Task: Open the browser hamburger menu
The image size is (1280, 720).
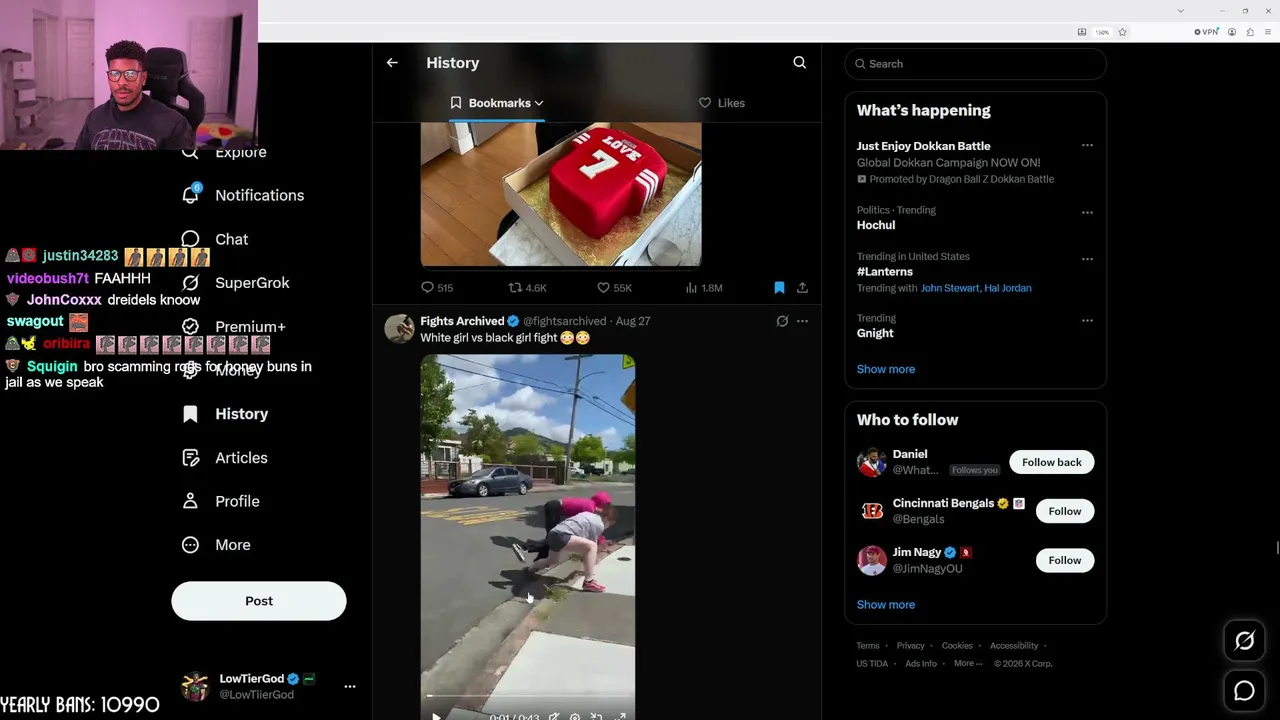Action: 1267,32
